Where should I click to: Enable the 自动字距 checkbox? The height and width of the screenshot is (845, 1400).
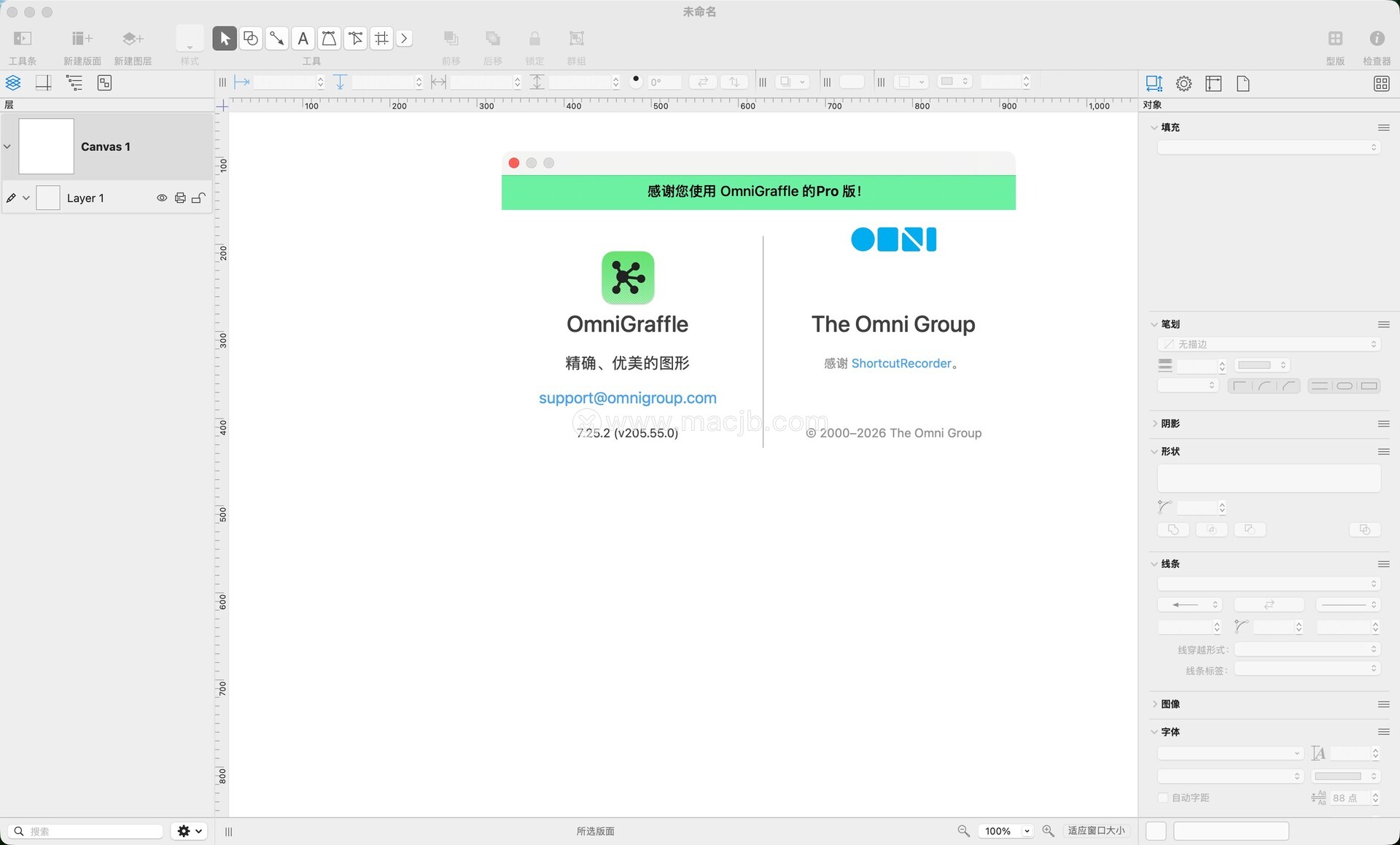pos(1163,798)
